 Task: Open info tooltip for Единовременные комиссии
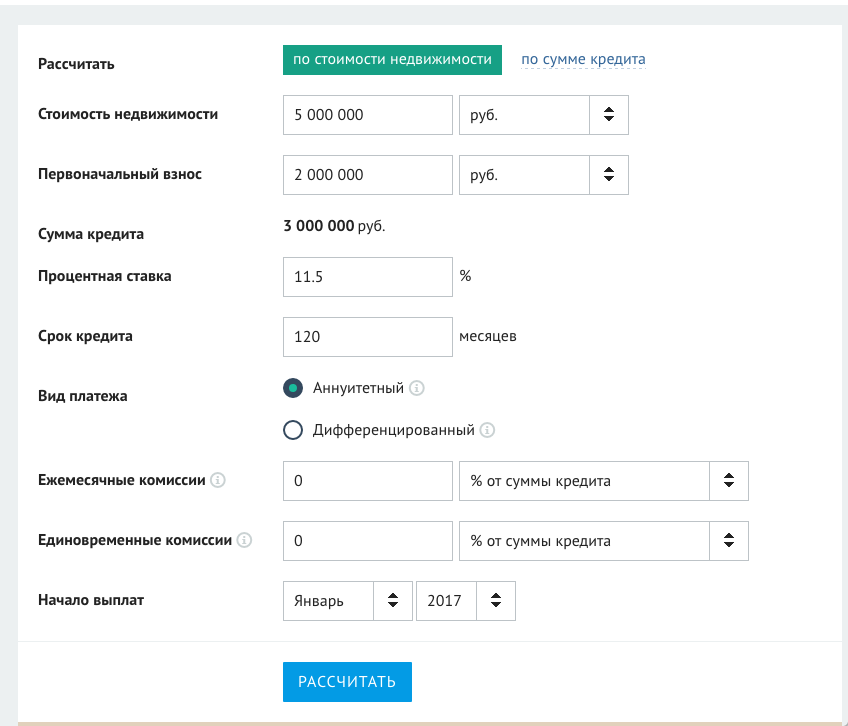pyautogui.click(x=244, y=540)
